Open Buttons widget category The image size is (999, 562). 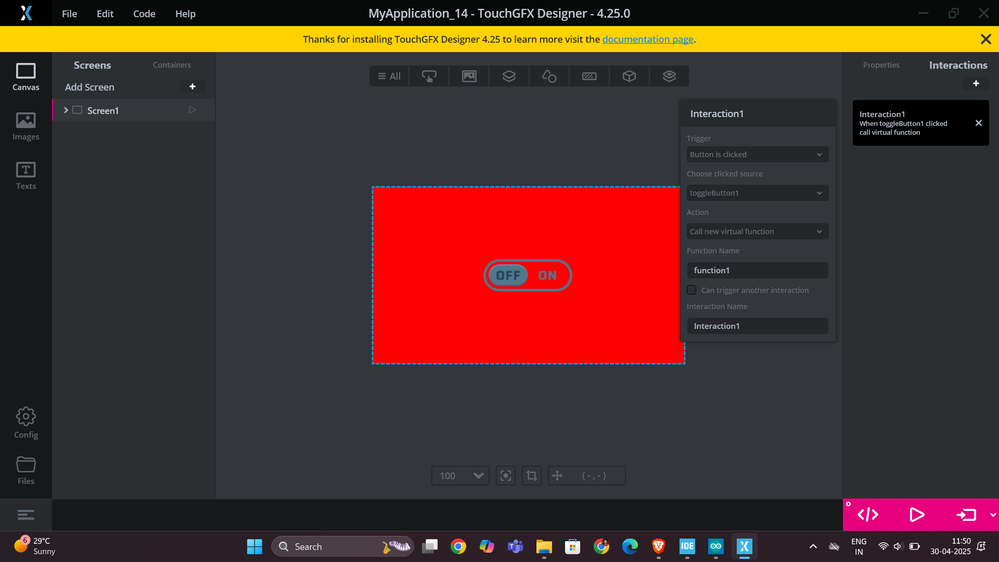pyautogui.click(x=429, y=76)
